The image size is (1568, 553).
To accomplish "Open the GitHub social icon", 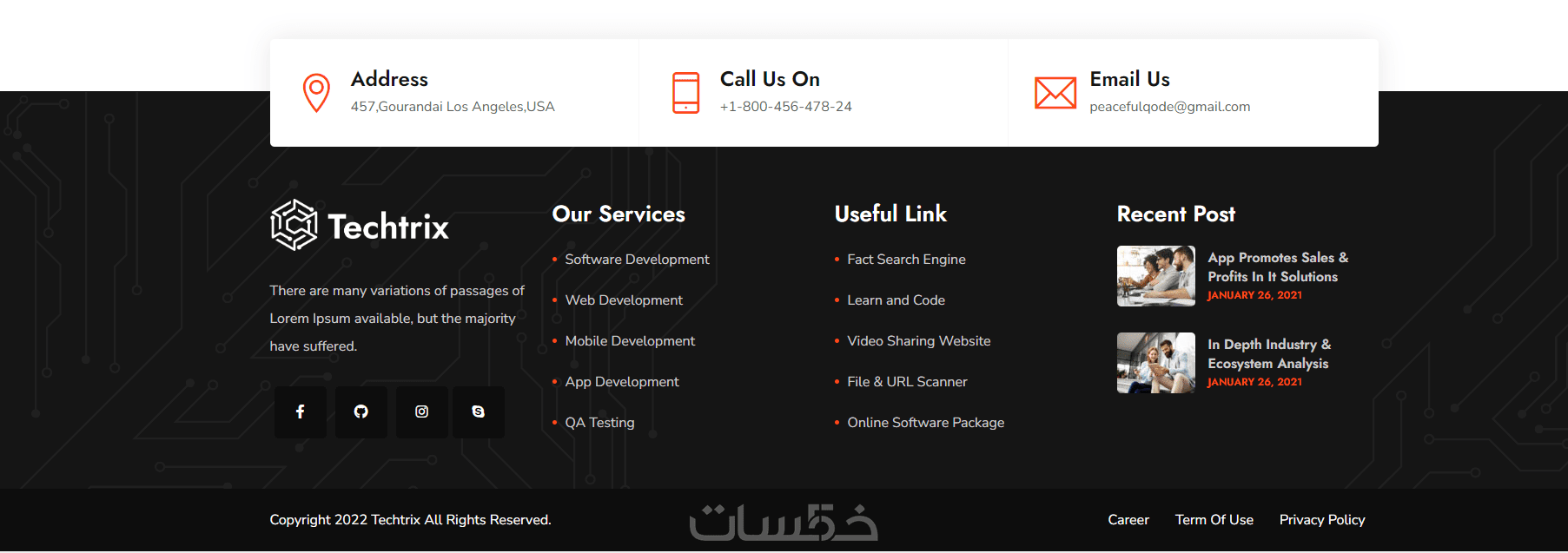I will (x=361, y=411).
